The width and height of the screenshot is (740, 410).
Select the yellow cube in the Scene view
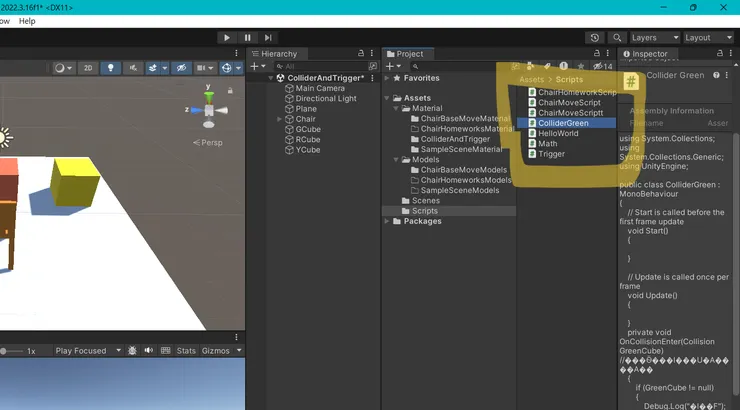[x=75, y=182]
